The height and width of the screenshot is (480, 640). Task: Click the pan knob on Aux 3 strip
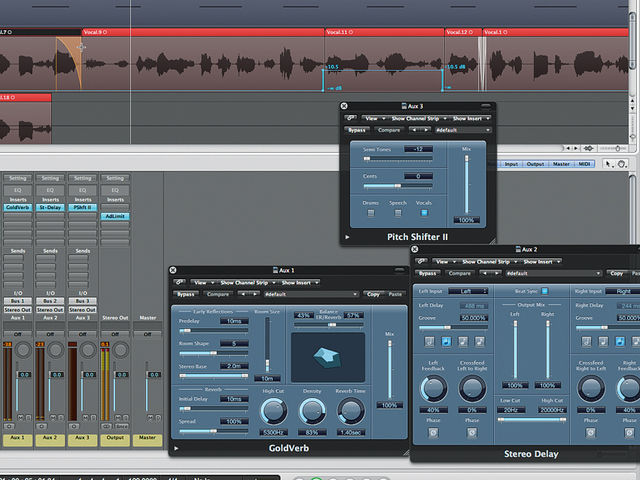[88, 350]
